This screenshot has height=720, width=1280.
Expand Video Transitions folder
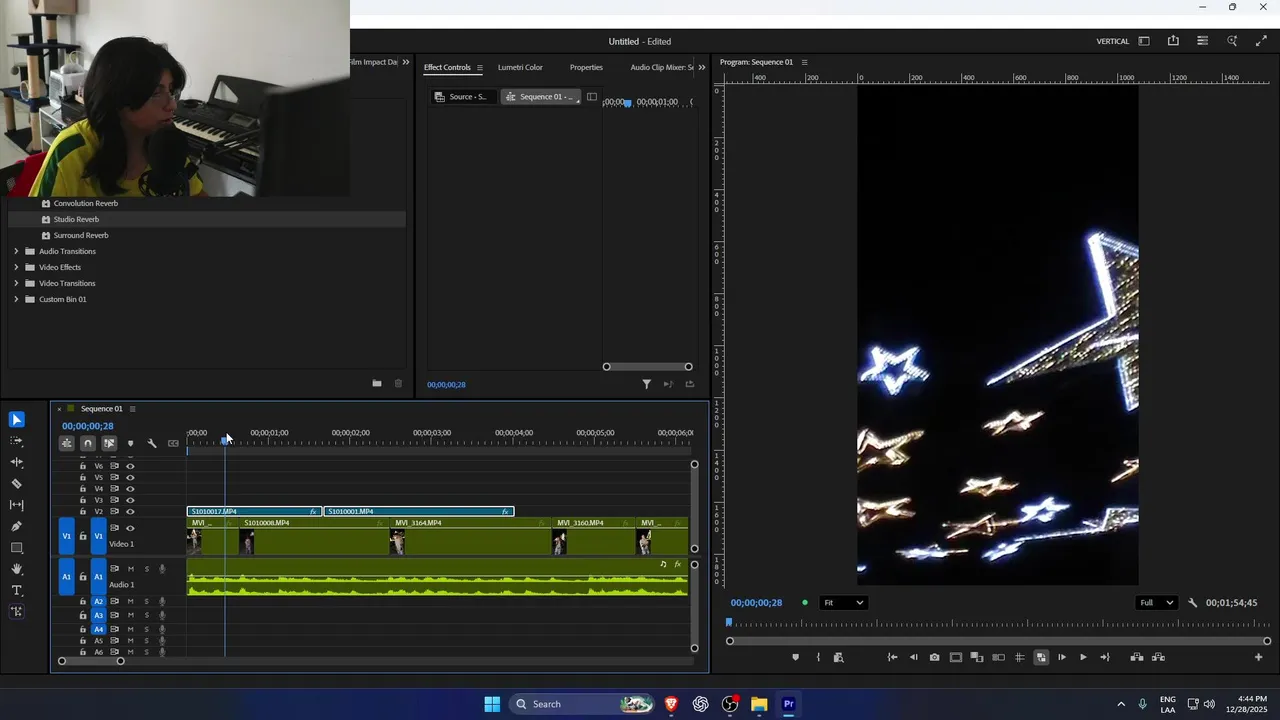point(16,283)
